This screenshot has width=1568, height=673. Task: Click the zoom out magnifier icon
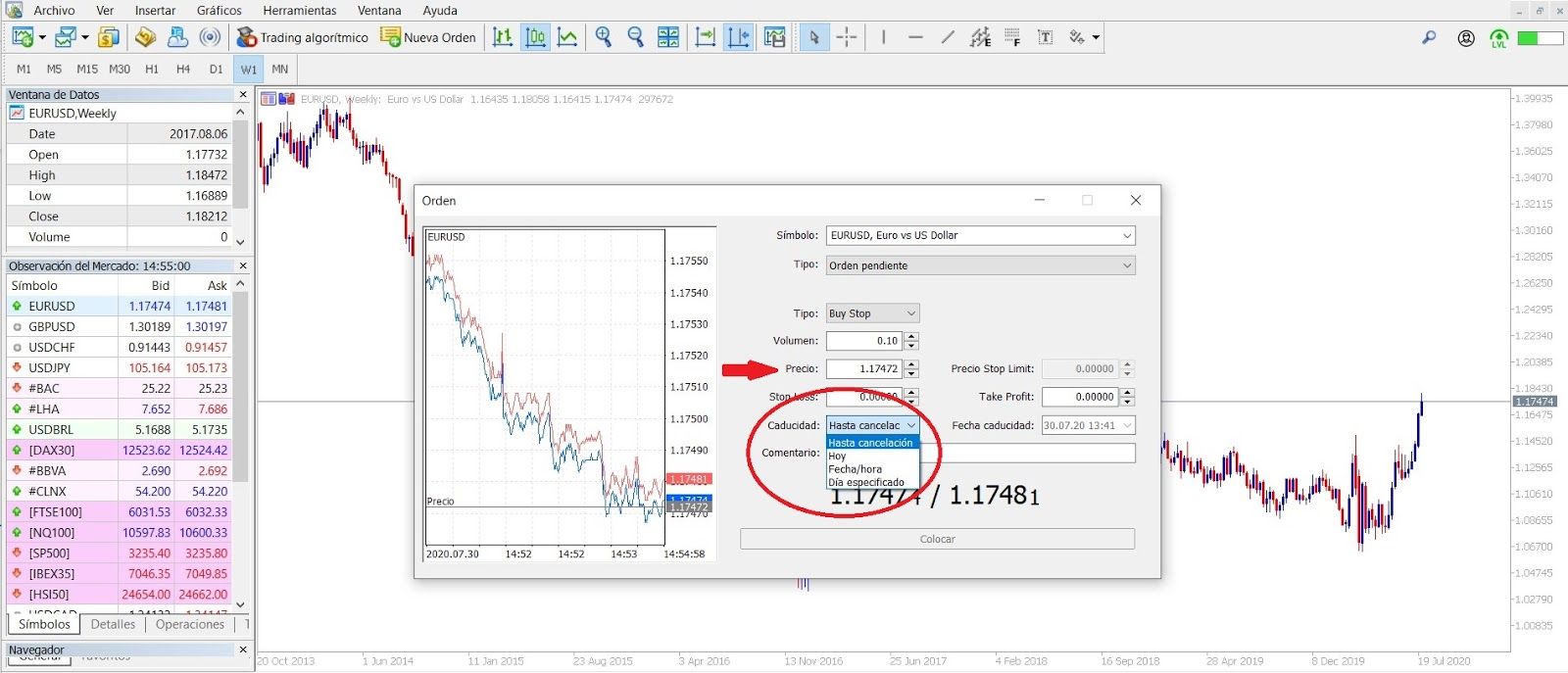[x=635, y=37]
